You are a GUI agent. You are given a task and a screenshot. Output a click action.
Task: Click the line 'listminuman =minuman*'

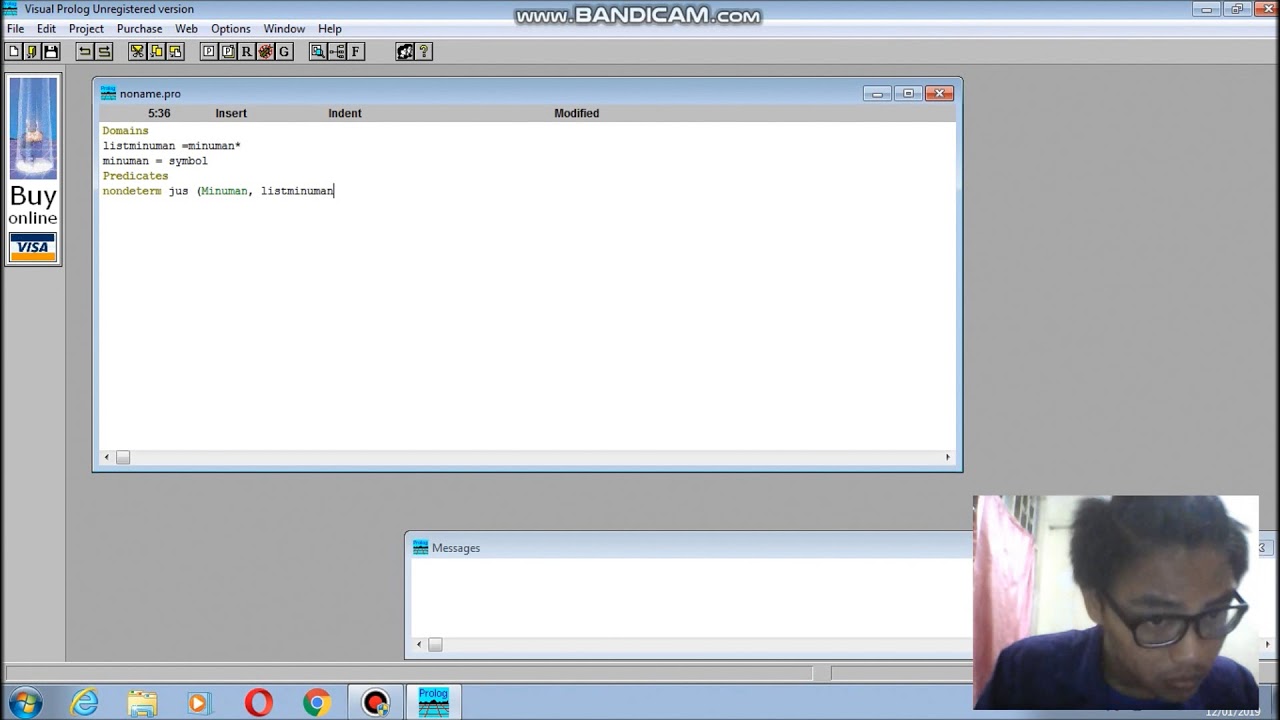[171, 146]
